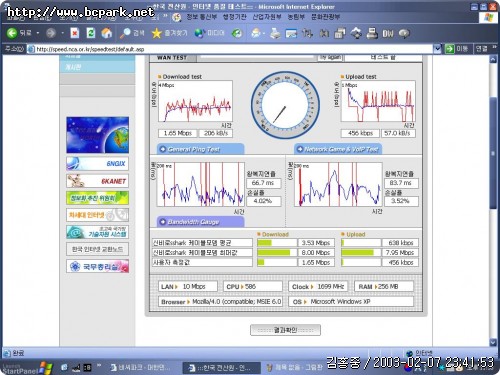
Task: Select the Bandwidth Gauge tab
Action: coord(201,222)
